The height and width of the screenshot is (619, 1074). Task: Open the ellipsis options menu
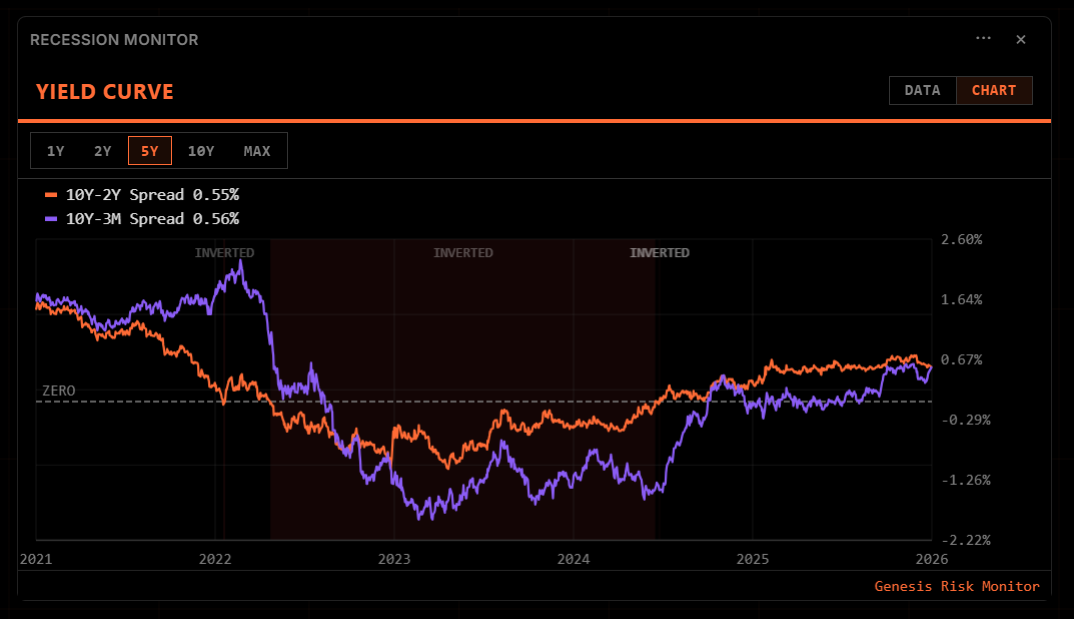(x=982, y=39)
